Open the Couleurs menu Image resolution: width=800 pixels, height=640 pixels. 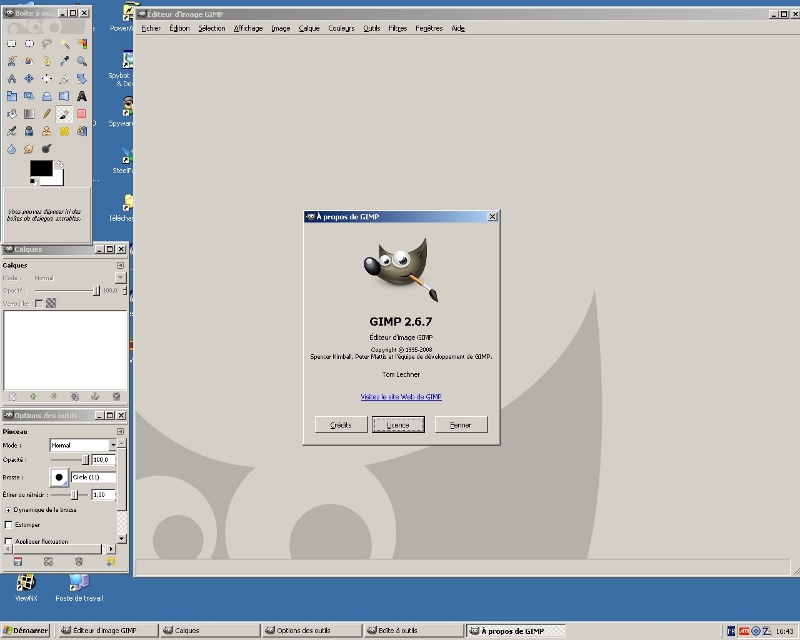340,28
